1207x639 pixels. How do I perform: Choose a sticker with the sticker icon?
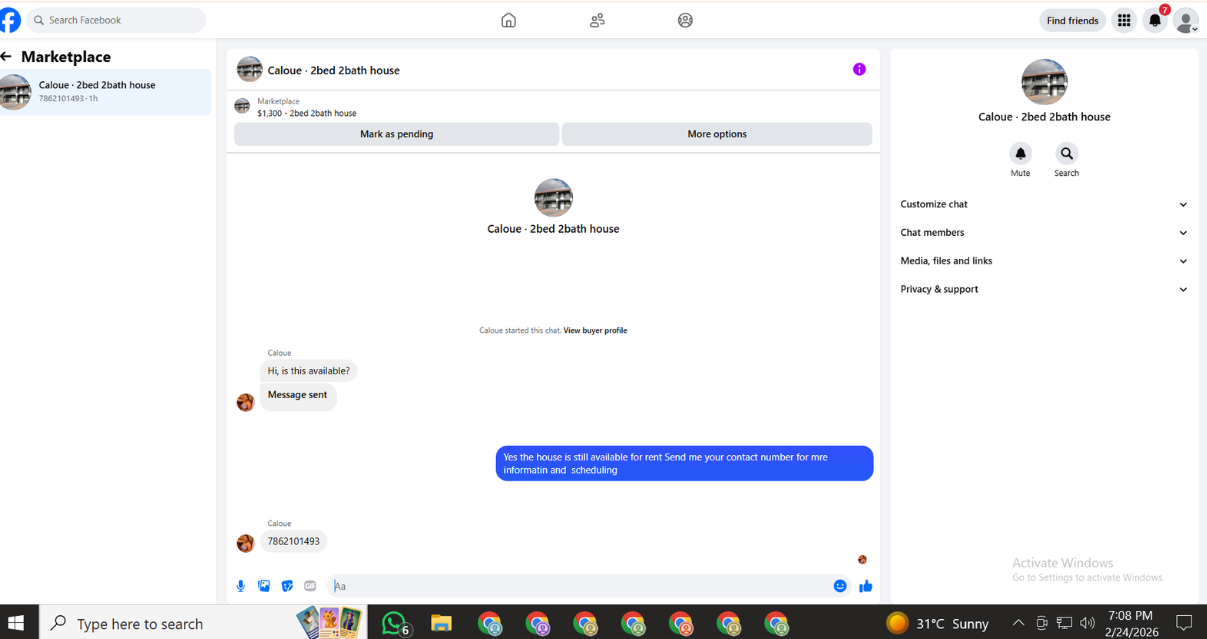pos(287,586)
